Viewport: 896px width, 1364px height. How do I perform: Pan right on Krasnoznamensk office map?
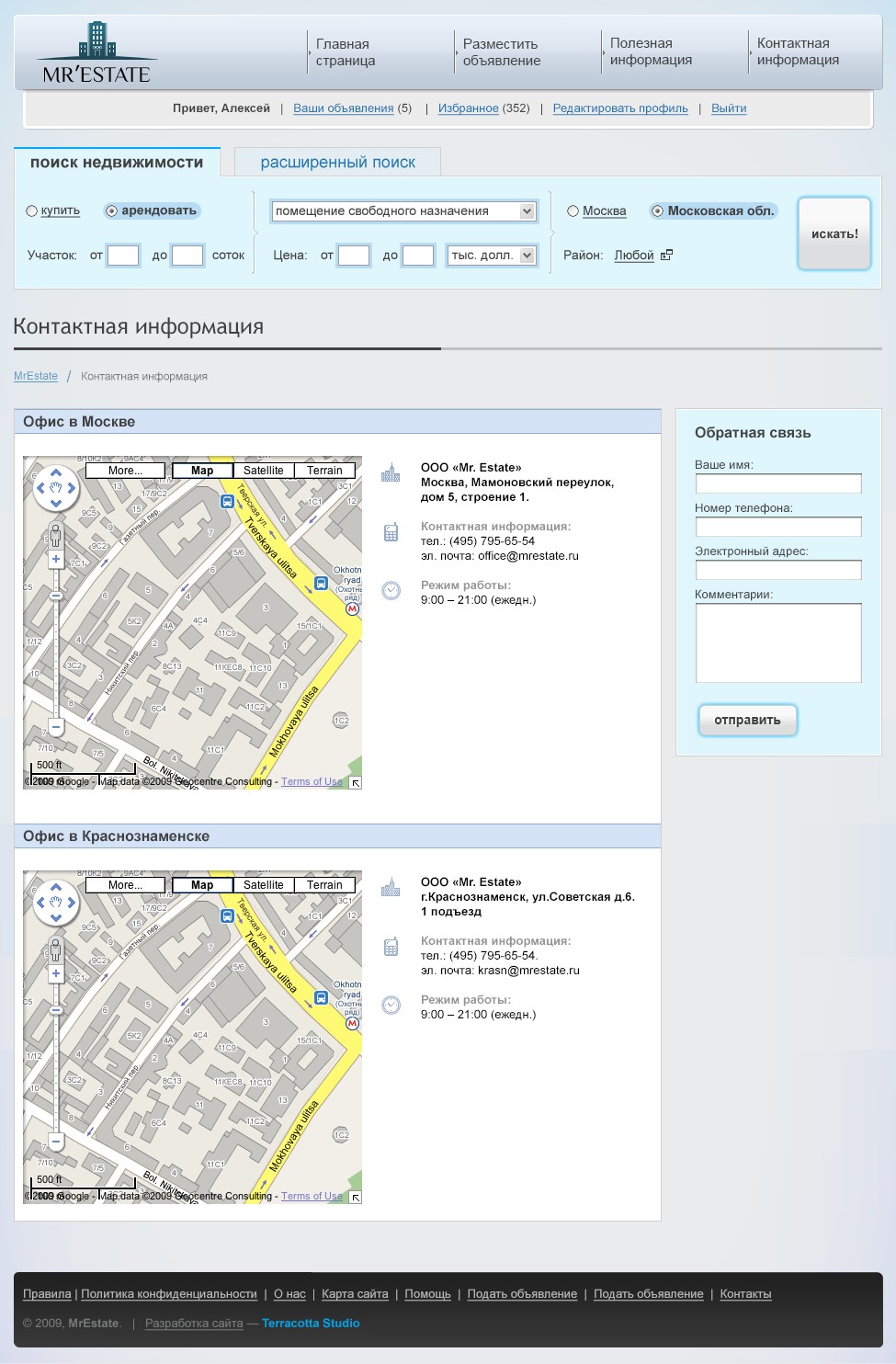[72, 902]
